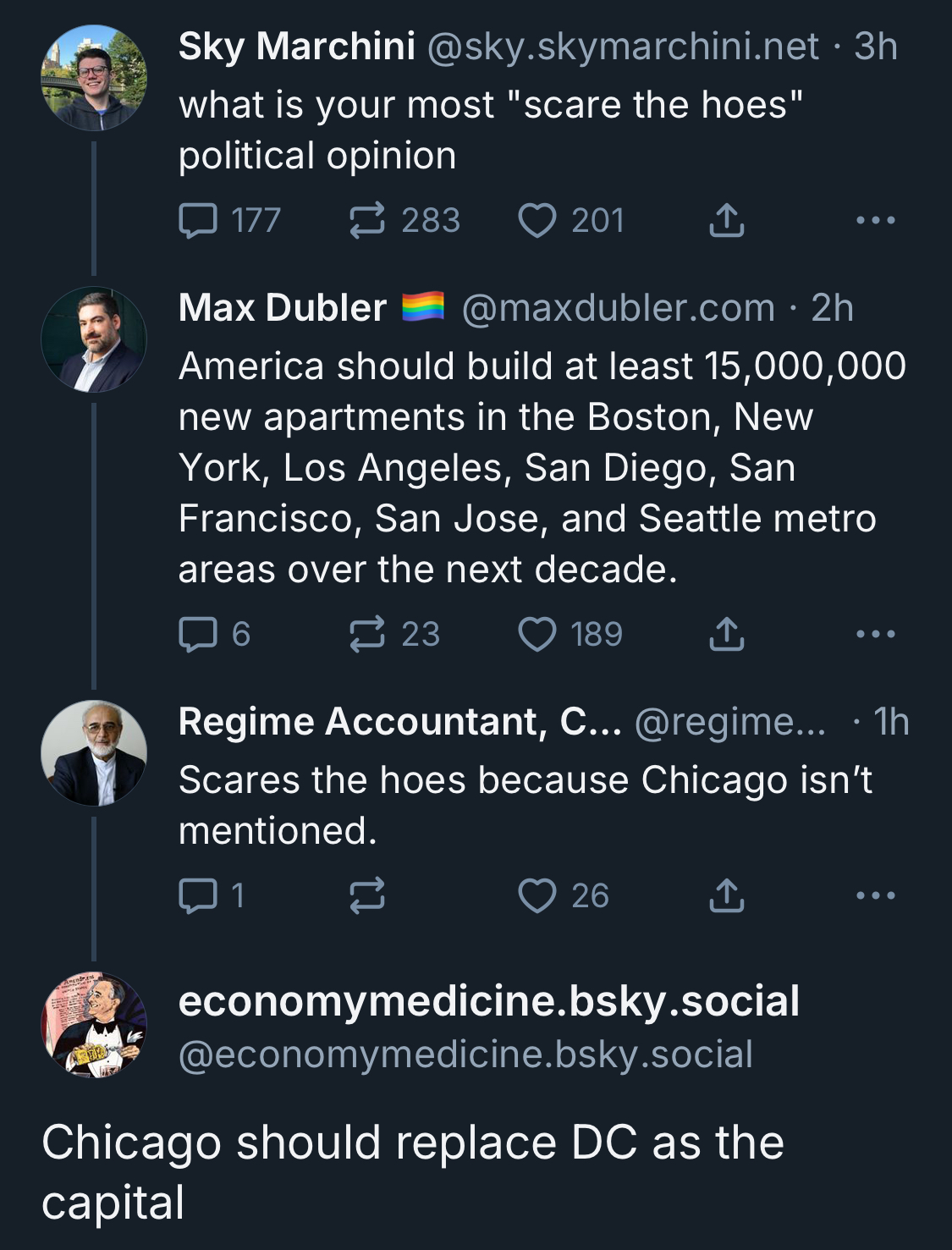Screen dimensions: 952x1250
Task: Open more options on Regime Accountant's post
Action: click(x=875, y=895)
